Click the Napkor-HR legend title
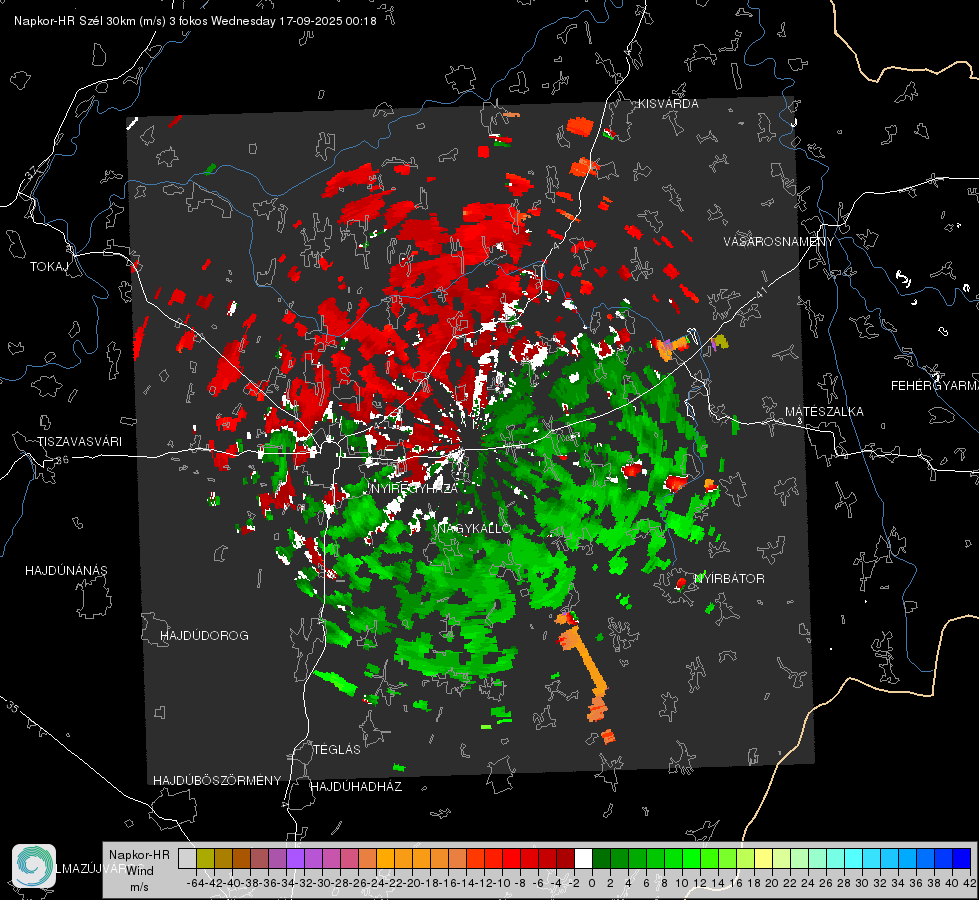The image size is (979, 900). click(x=139, y=855)
